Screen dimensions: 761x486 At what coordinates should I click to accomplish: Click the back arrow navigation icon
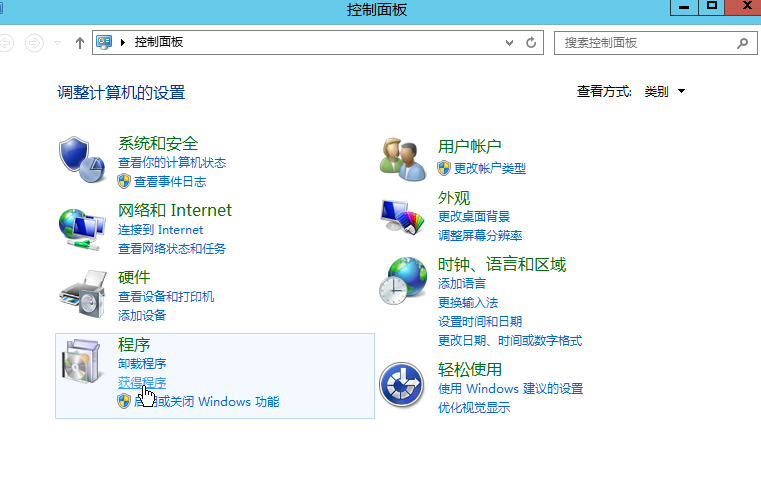click(x=6, y=43)
